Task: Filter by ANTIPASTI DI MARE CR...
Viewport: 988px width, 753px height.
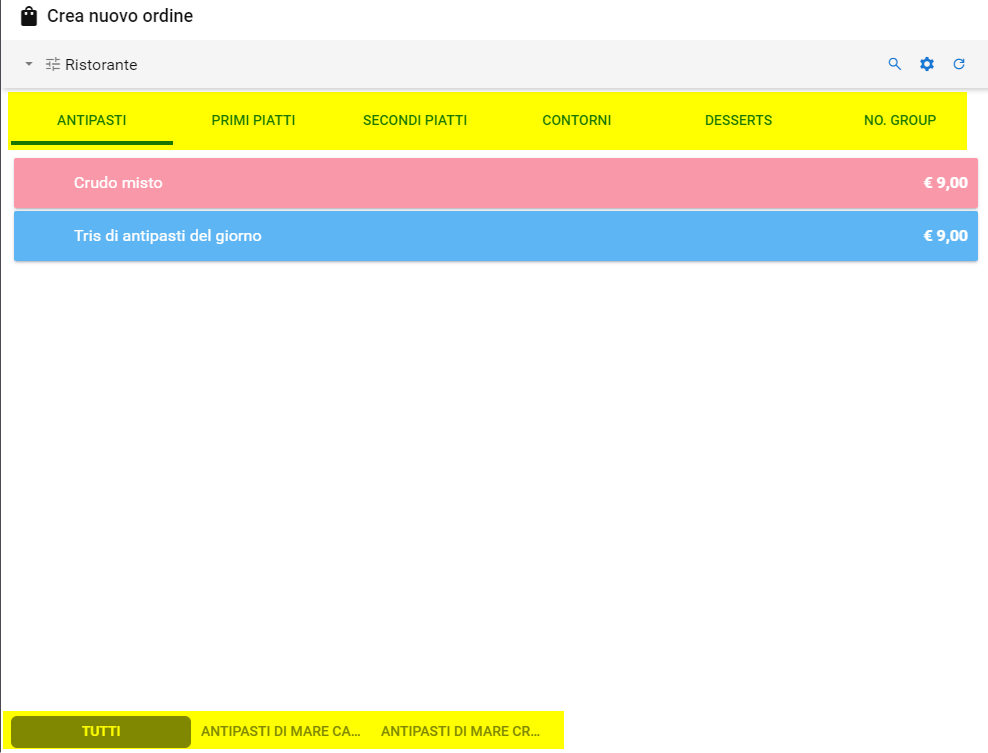Action: pyautogui.click(x=461, y=732)
